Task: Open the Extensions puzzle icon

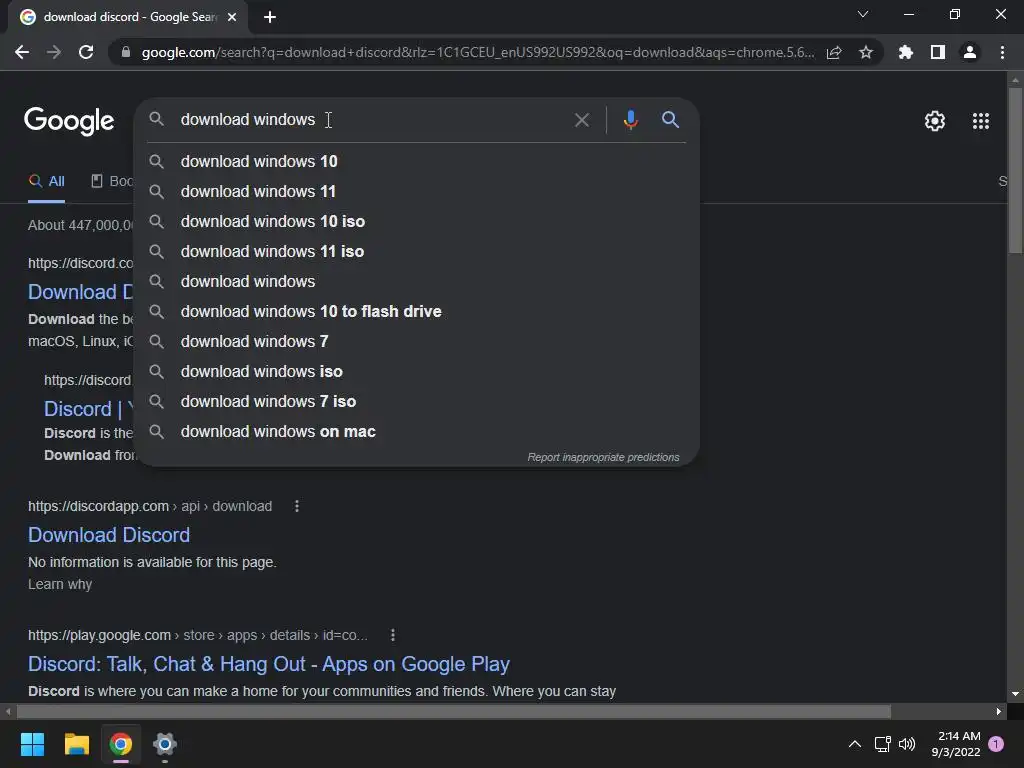Action: click(906, 52)
